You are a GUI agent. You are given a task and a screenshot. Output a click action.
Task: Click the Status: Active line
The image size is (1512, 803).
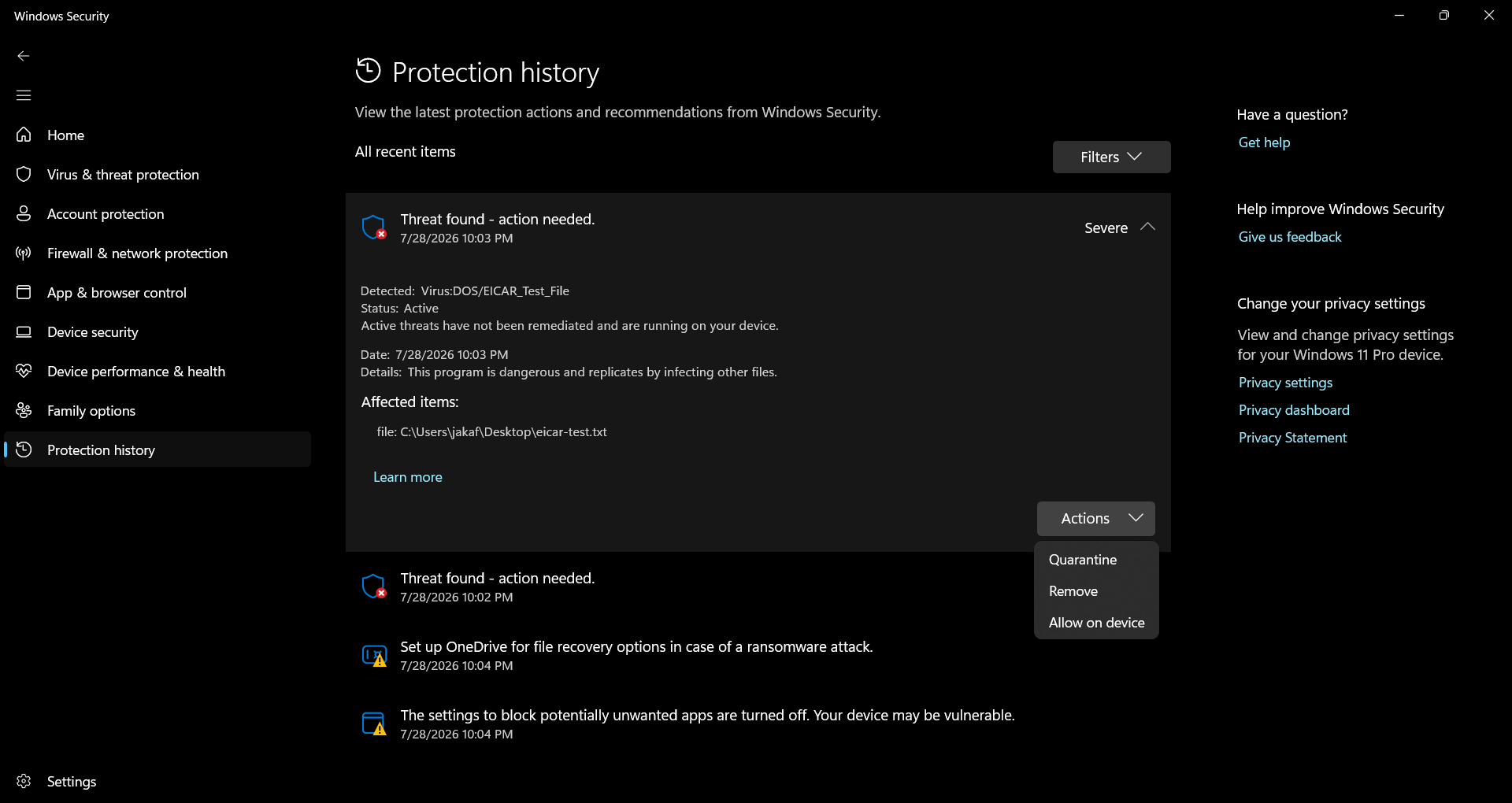399,309
